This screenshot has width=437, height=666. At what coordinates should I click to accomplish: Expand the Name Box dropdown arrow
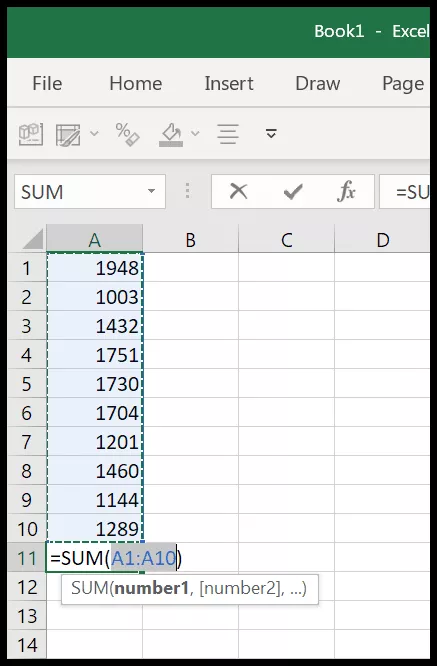(151, 192)
